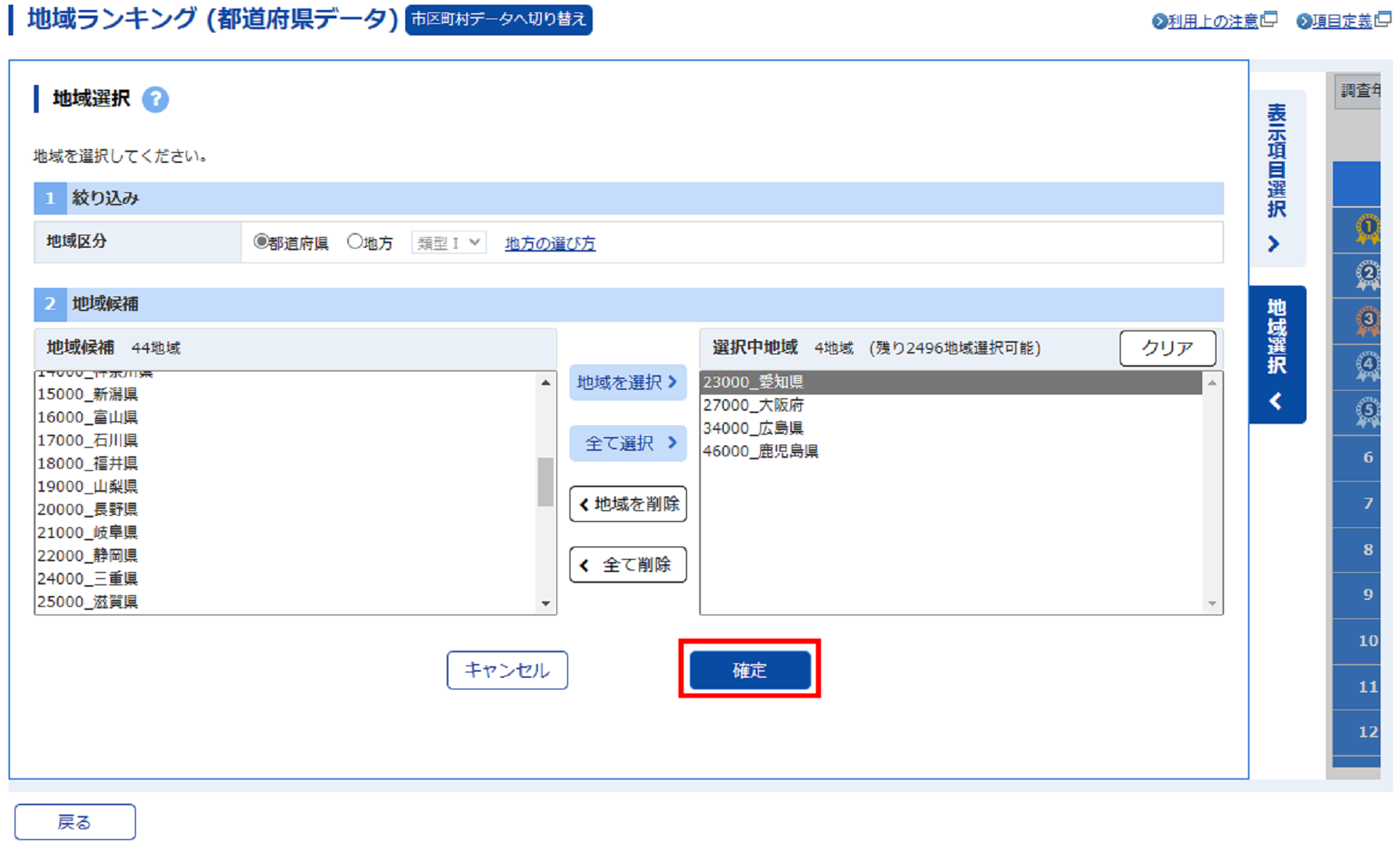Click the キャンセル button
The width and height of the screenshot is (1400, 850).
(x=507, y=670)
